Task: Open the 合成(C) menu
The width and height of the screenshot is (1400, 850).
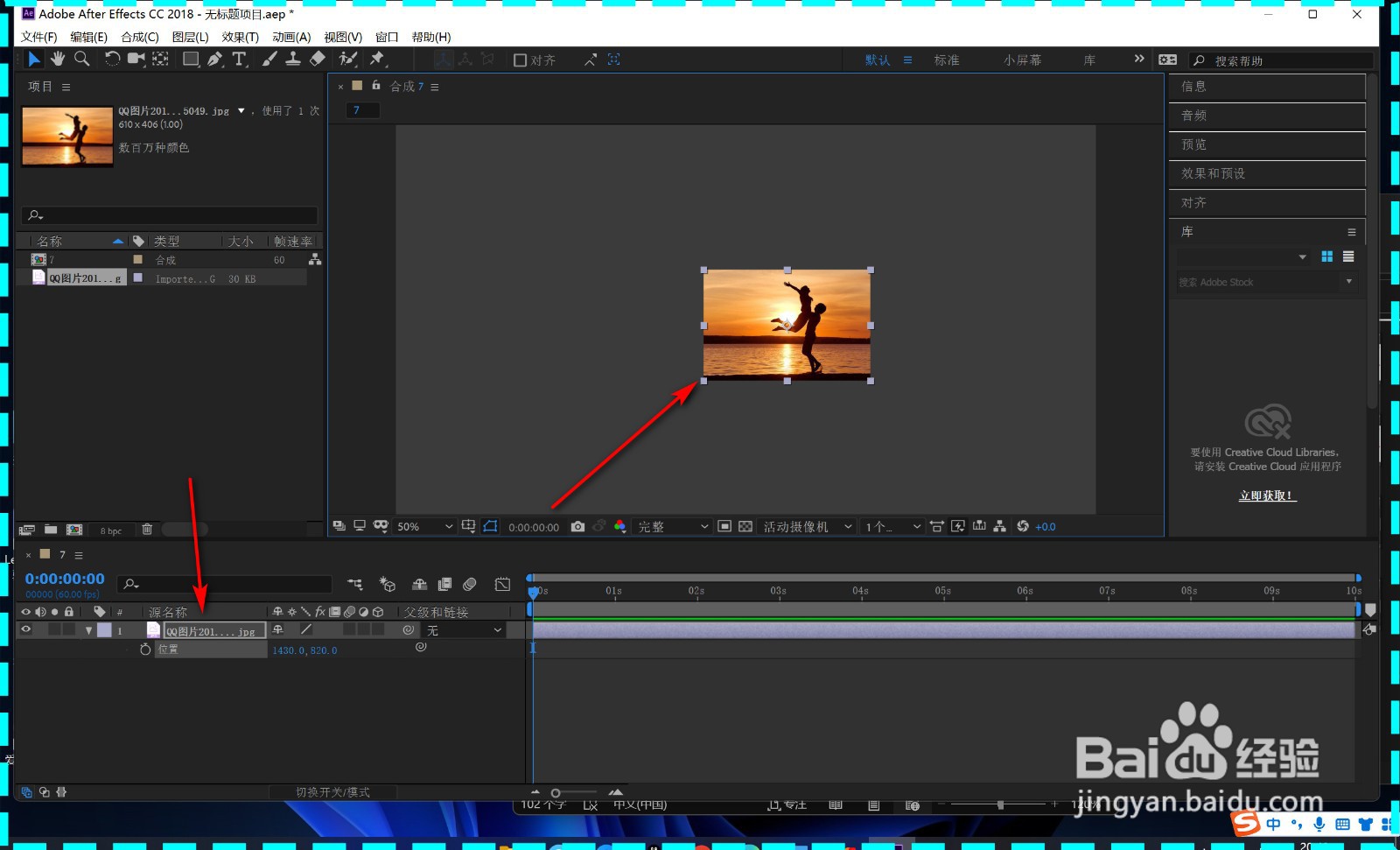Action: [x=140, y=37]
